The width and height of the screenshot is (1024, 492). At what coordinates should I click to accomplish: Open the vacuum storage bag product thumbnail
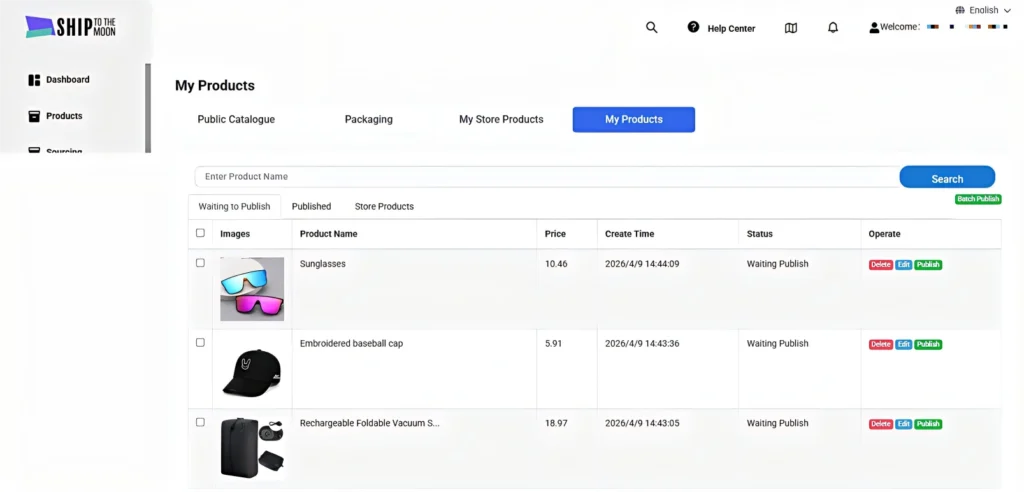[252, 448]
